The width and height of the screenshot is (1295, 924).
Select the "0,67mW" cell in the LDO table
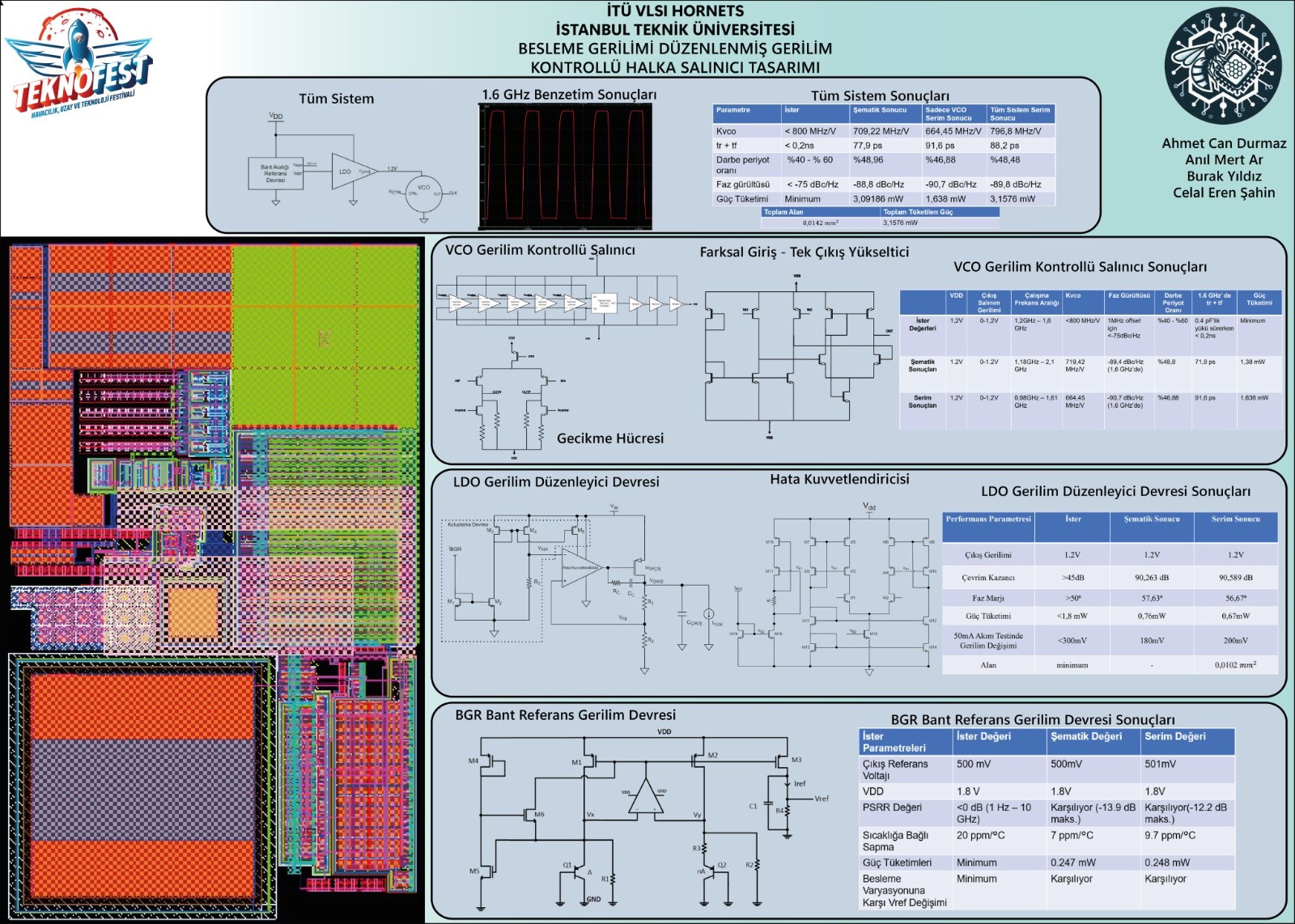click(1235, 616)
